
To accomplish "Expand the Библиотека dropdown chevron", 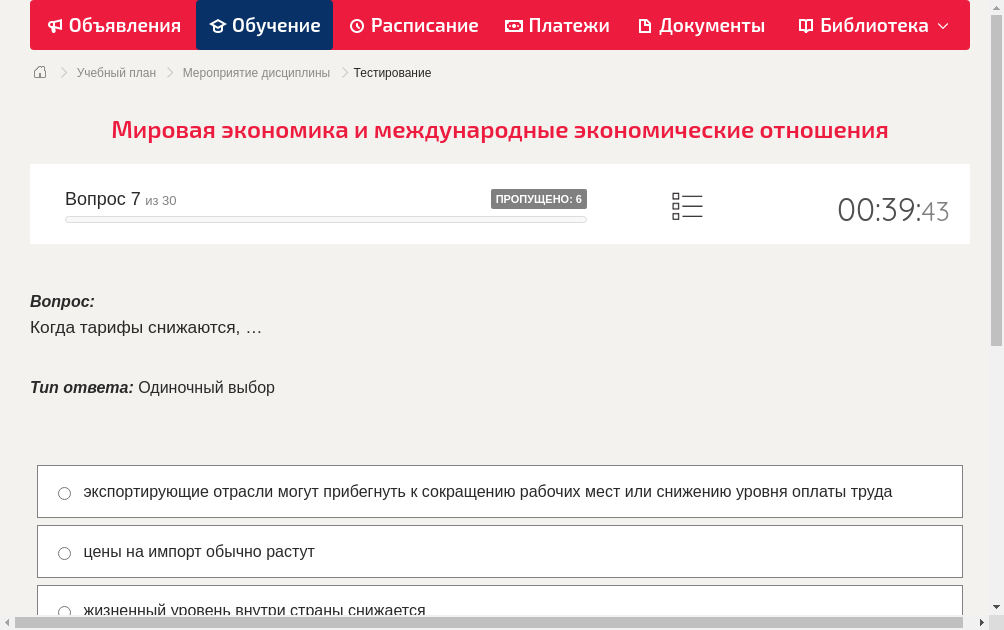I will click(x=943, y=26).
